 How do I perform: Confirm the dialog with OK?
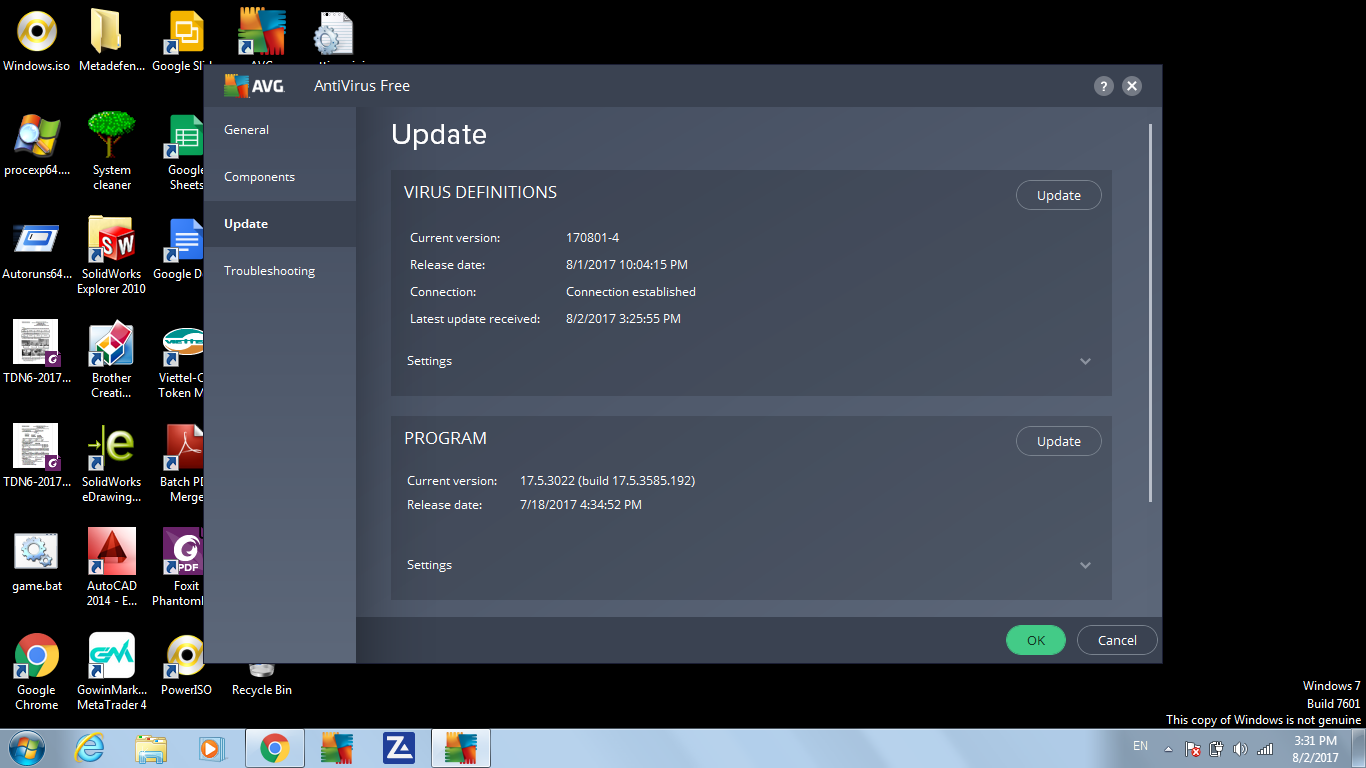1036,640
